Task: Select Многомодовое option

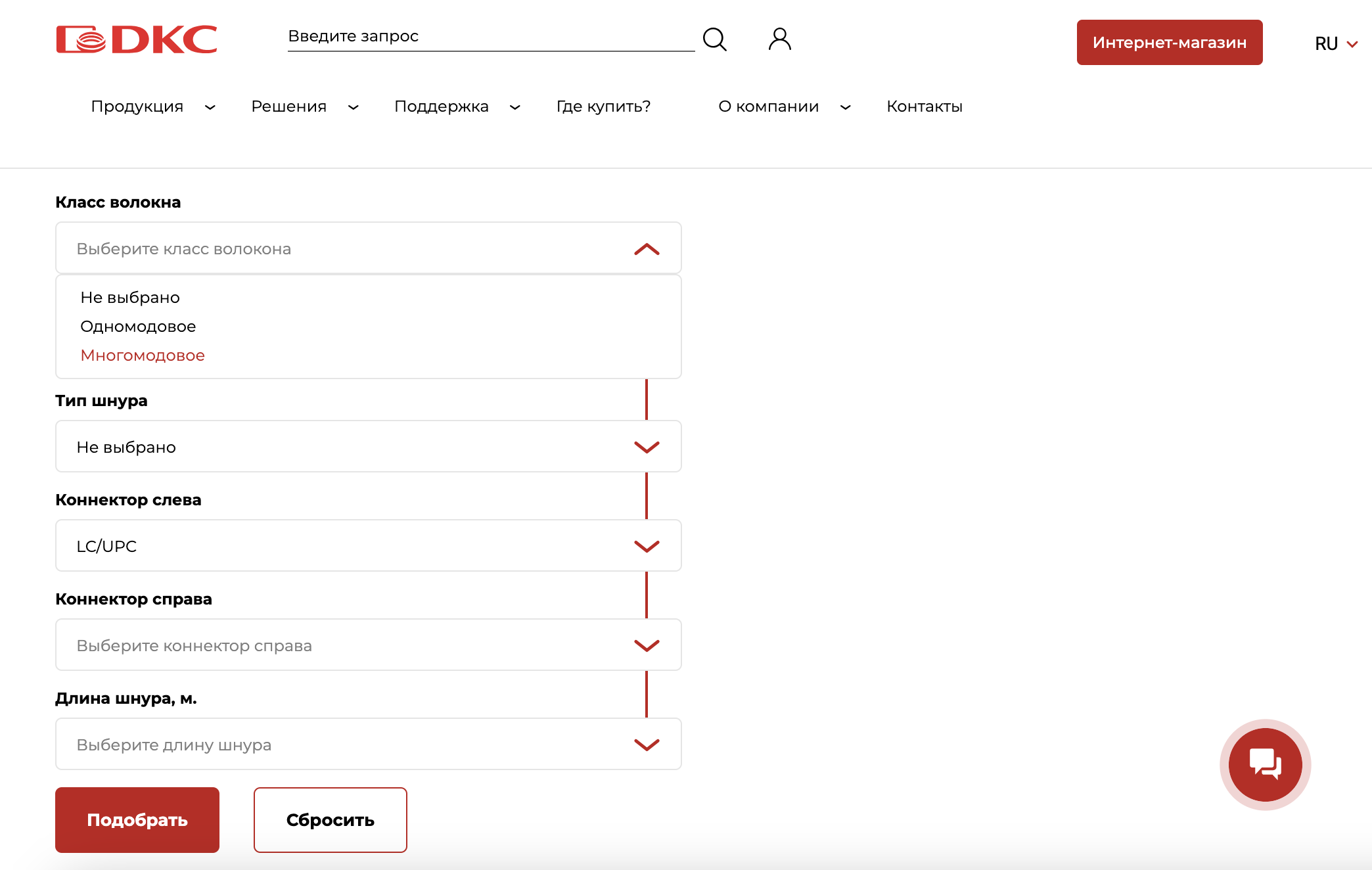Action: (x=143, y=355)
